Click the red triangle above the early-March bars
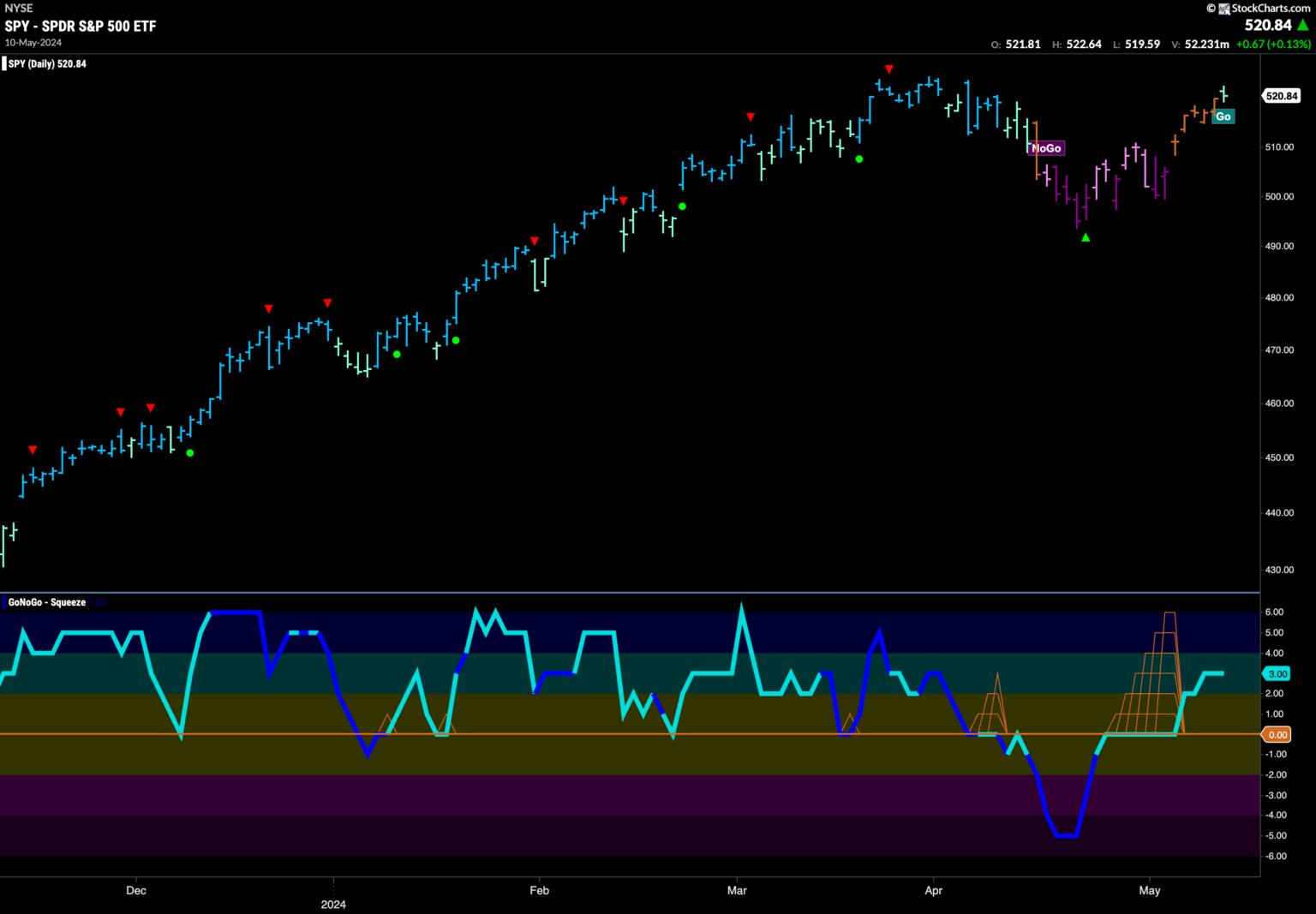Screen dimensions: 1316x914 coord(751,116)
